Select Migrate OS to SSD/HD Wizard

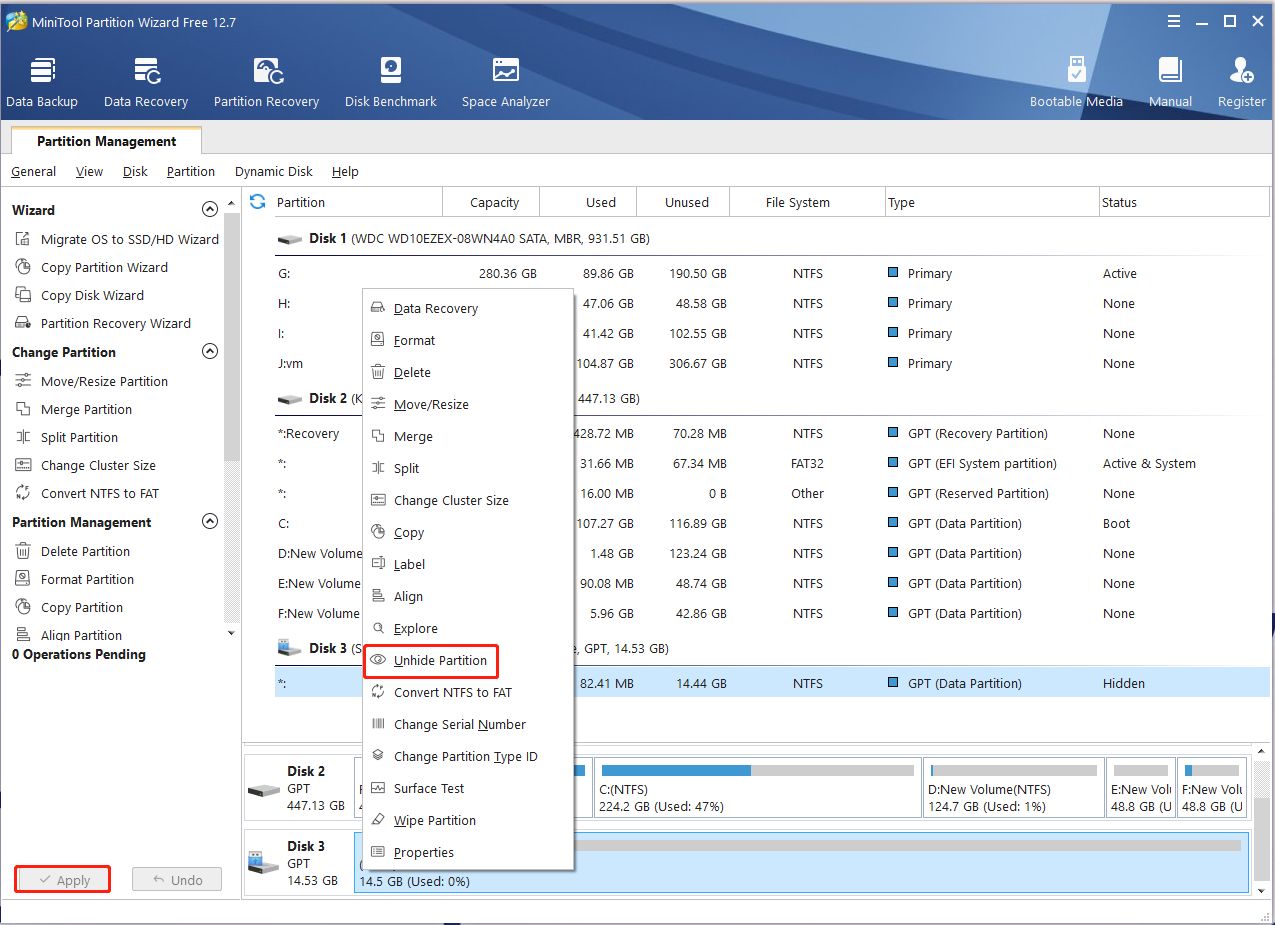[x=129, y=240]
